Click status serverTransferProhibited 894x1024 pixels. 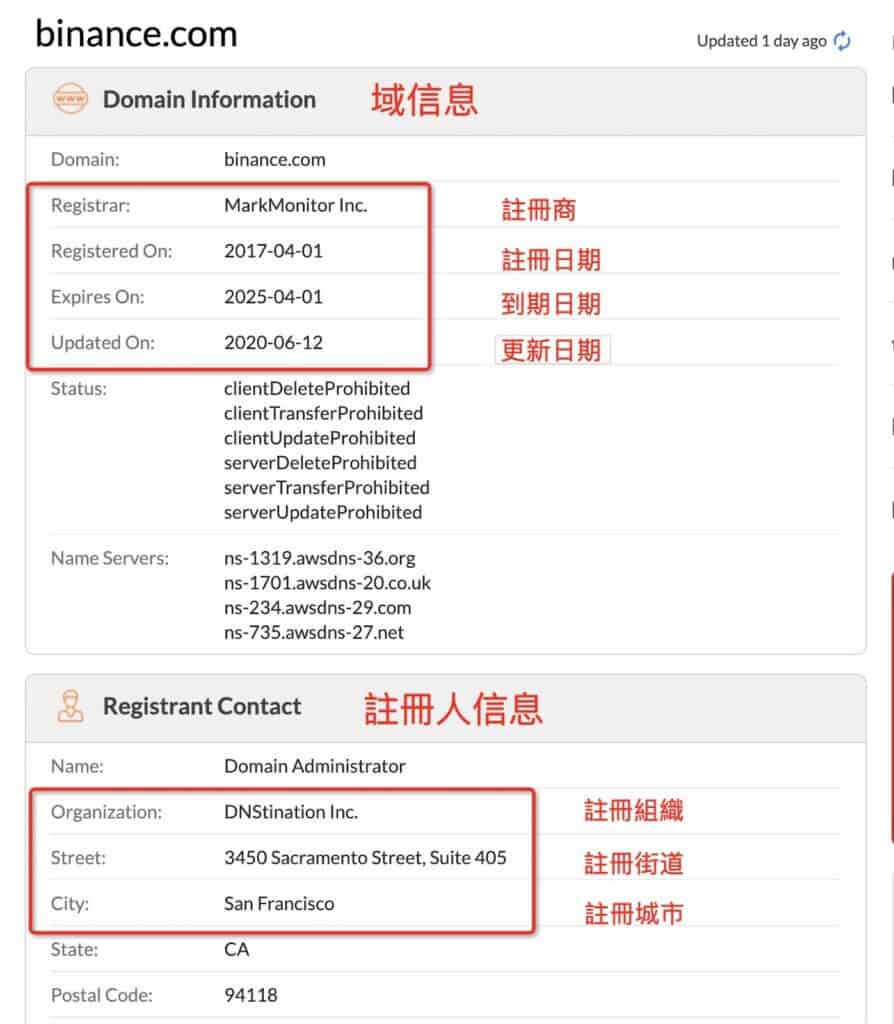[x=327, y=488]
